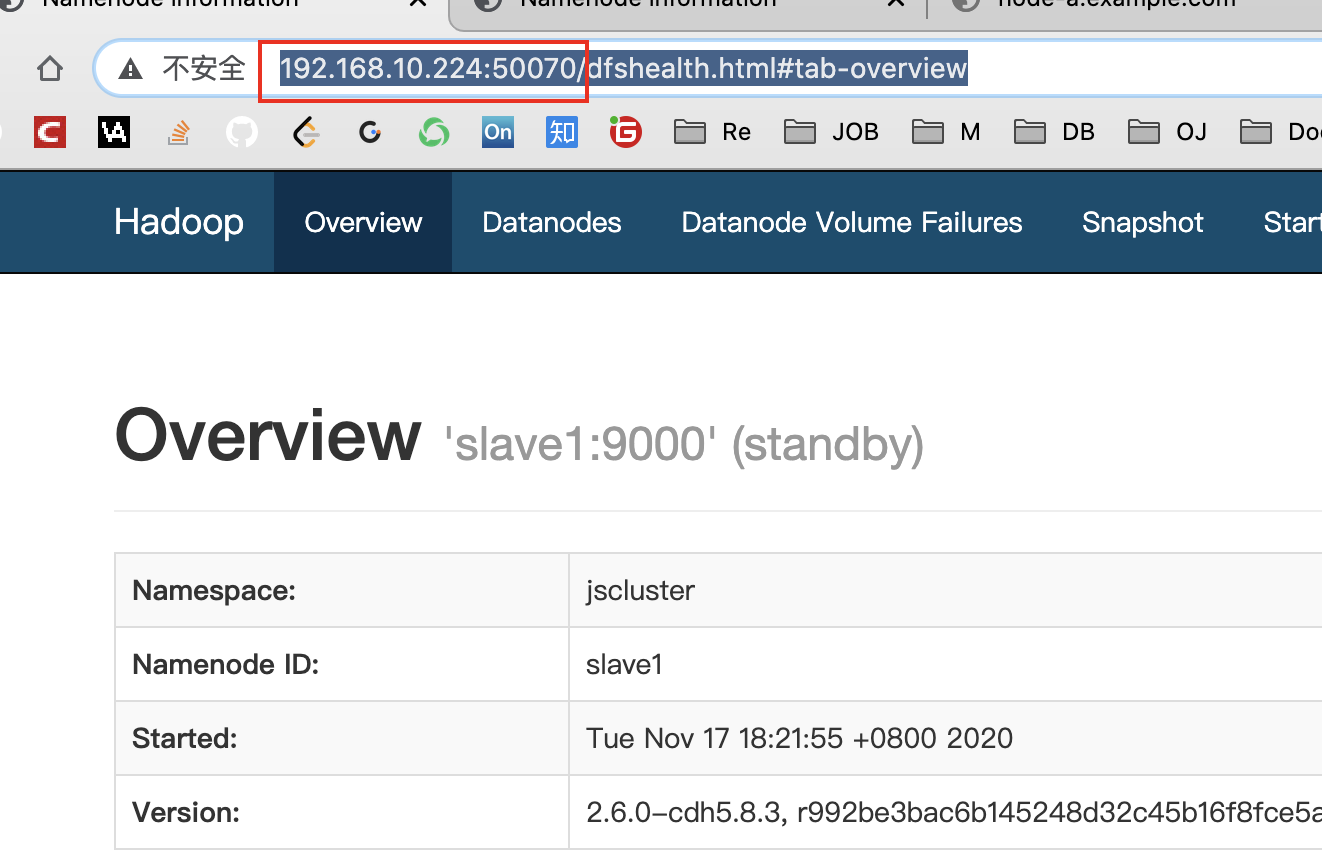
Task: Open the GitHub bookmark icon
Action: [241, 131]
